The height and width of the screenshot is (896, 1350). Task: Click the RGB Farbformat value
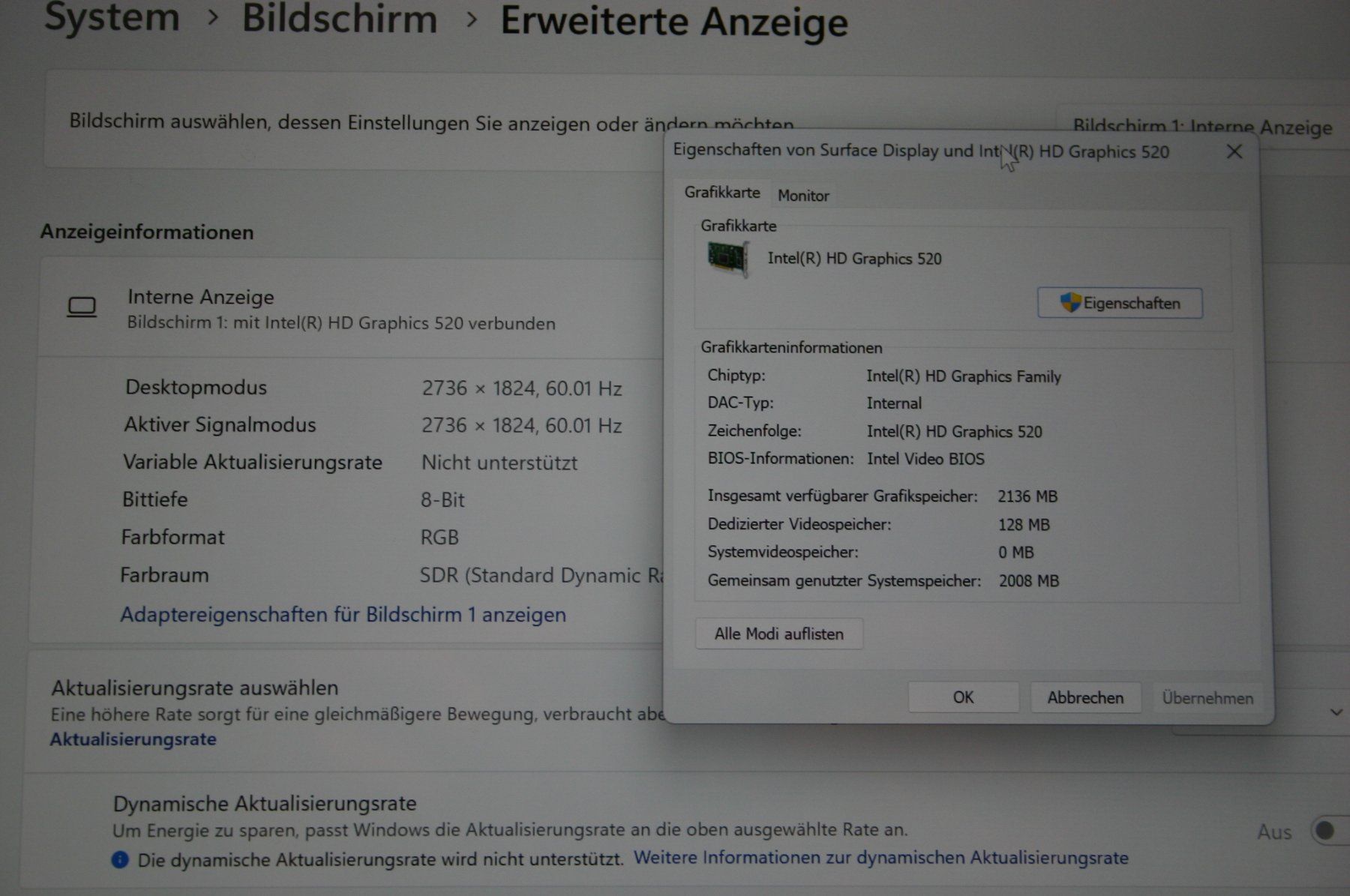[x=439, y=538]
